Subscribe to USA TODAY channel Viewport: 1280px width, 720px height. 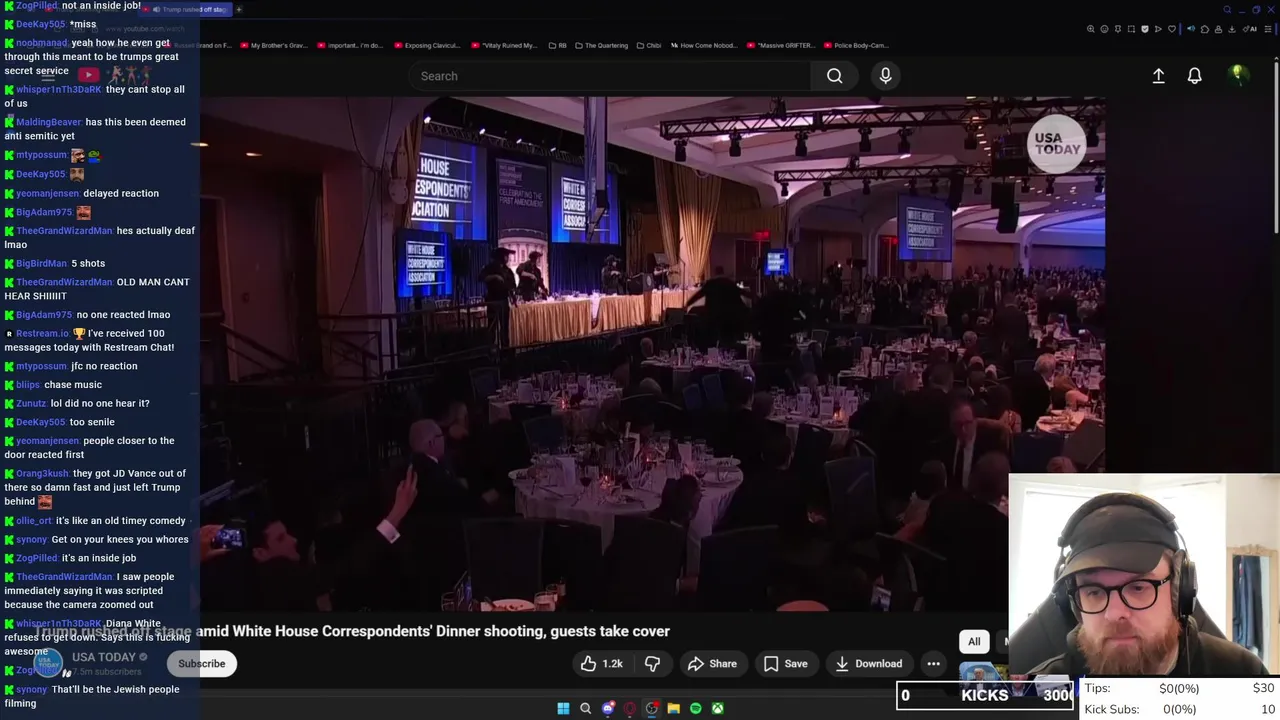coord(202,663)
